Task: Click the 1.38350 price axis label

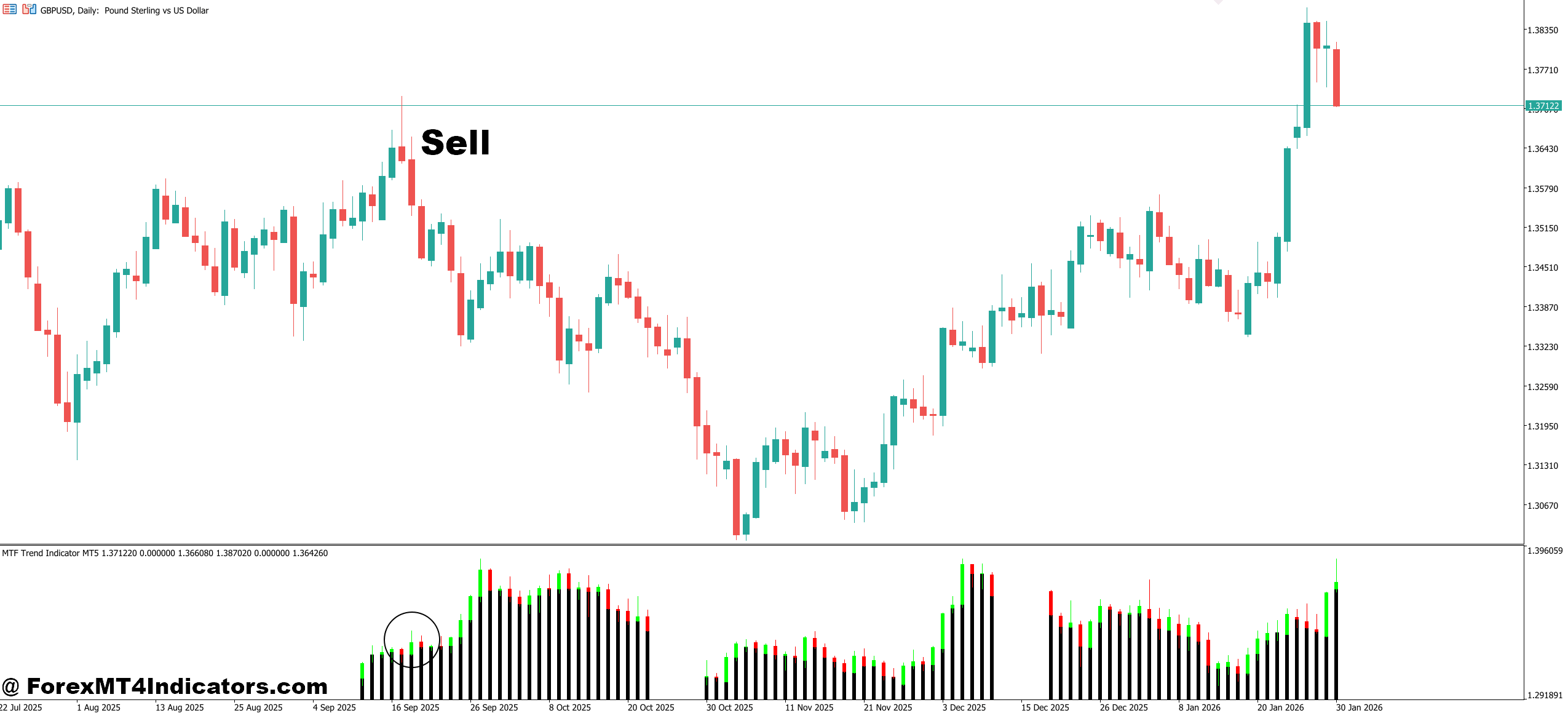Action: pyautogui.click(x=1543, y=30)
